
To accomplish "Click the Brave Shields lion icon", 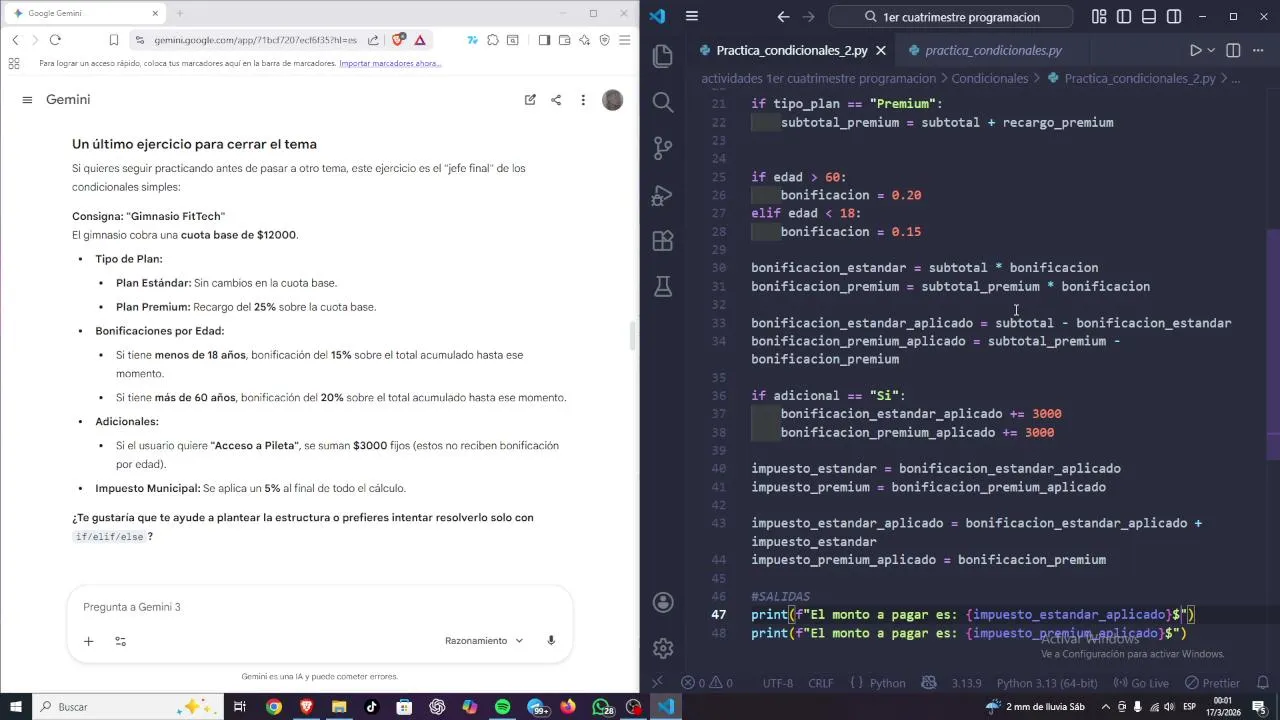I will [x=398, y=40].
